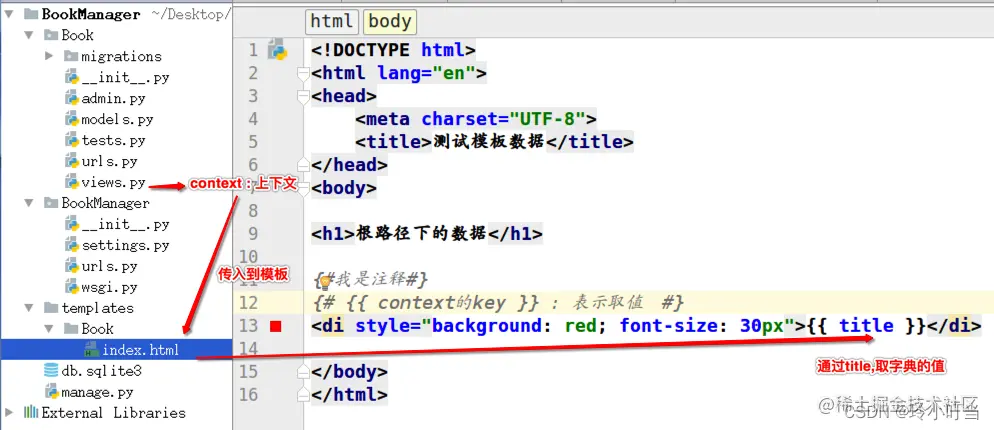Screen dimensions: 994x430
Task: Click the closing </html> tag on line 16
Action: pos(349,394)
